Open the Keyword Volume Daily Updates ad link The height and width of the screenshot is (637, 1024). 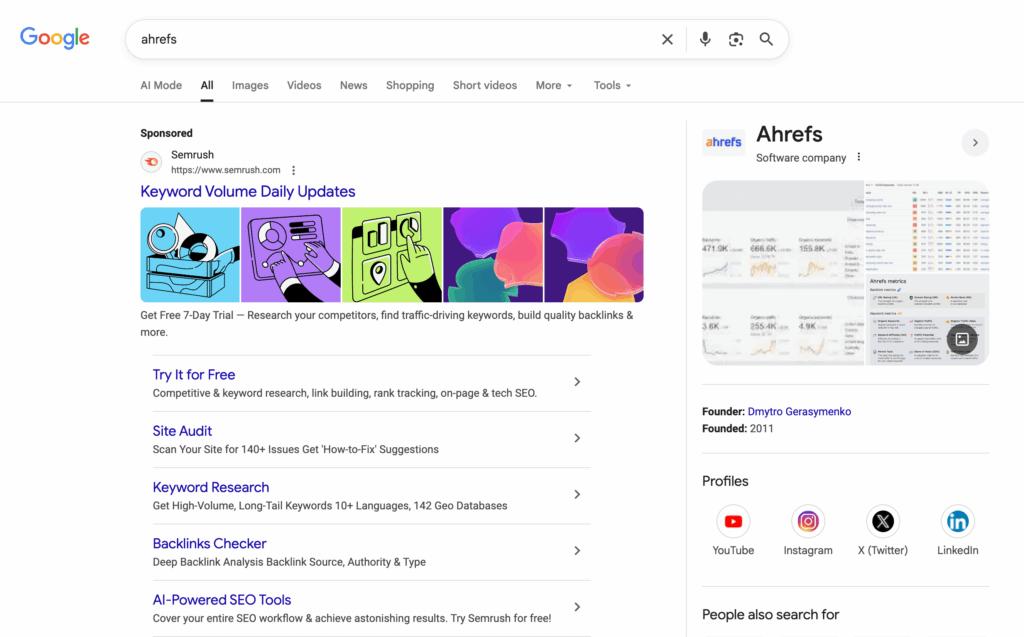[x=247, y=191]
